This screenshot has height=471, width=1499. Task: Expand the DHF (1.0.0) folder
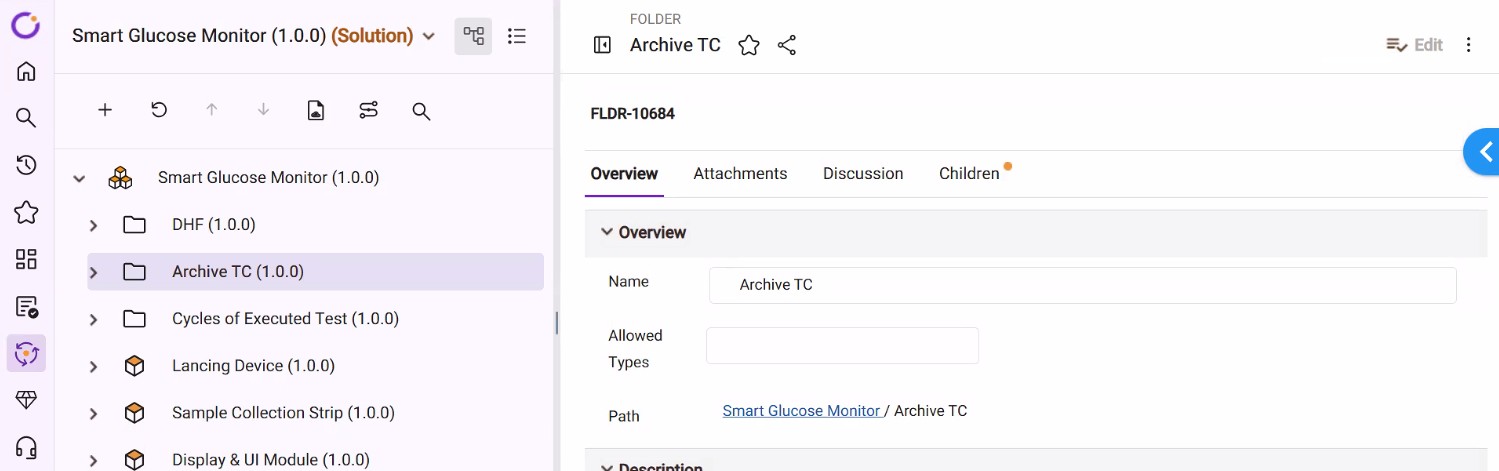click(94, 225)
